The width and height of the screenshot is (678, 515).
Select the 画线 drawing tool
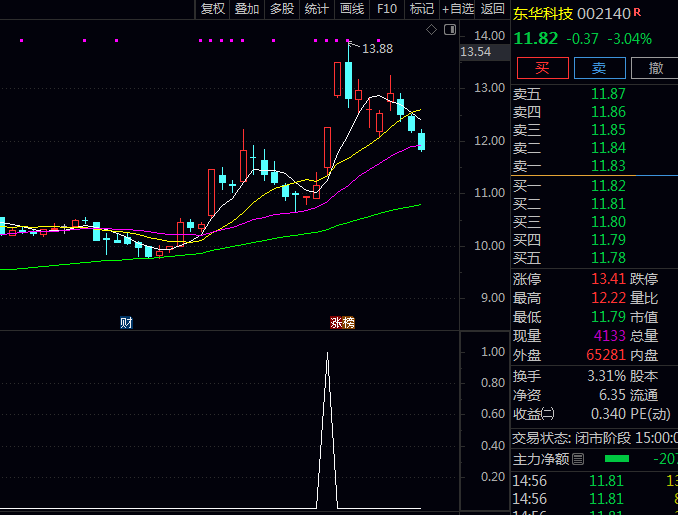(351, 9)
